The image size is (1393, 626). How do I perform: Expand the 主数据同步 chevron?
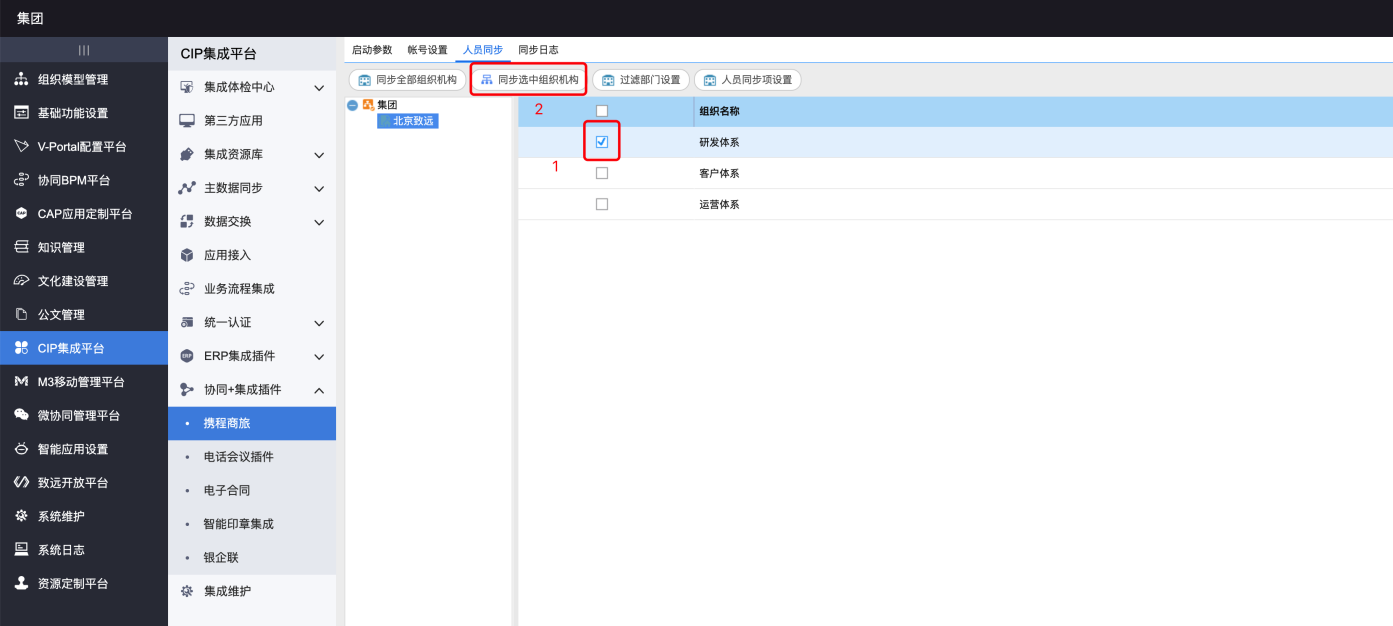(319, 188)
